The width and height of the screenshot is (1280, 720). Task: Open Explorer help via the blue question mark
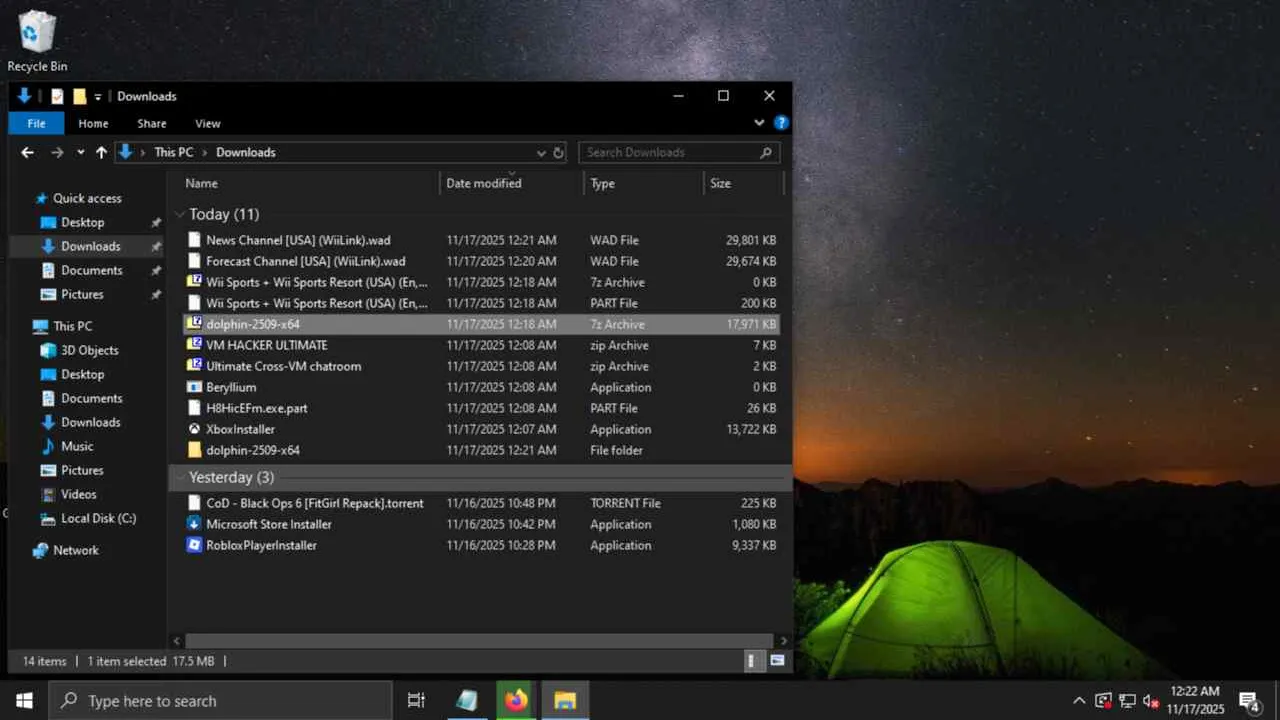pos(781,123)
